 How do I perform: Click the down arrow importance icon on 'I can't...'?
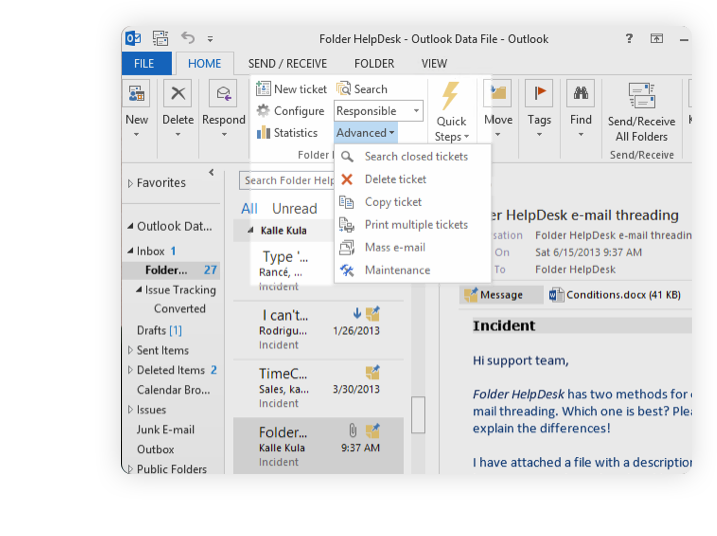point(357,313)
